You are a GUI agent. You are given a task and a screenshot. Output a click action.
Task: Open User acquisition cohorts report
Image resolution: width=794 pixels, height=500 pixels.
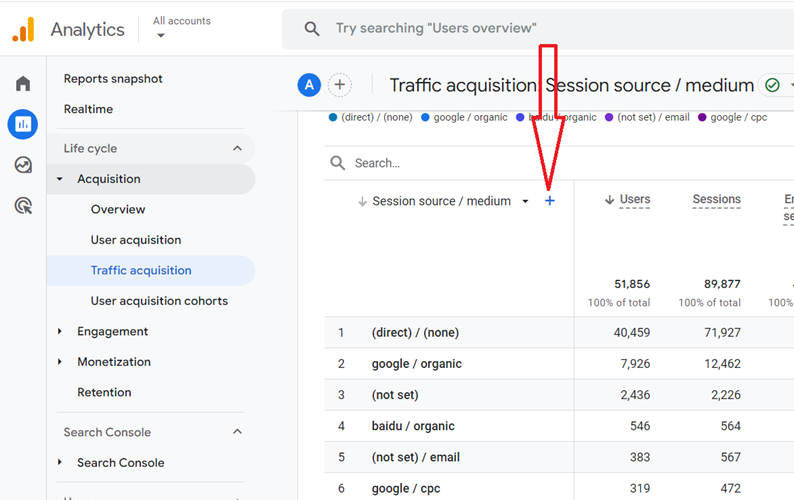tap(159, 301)
